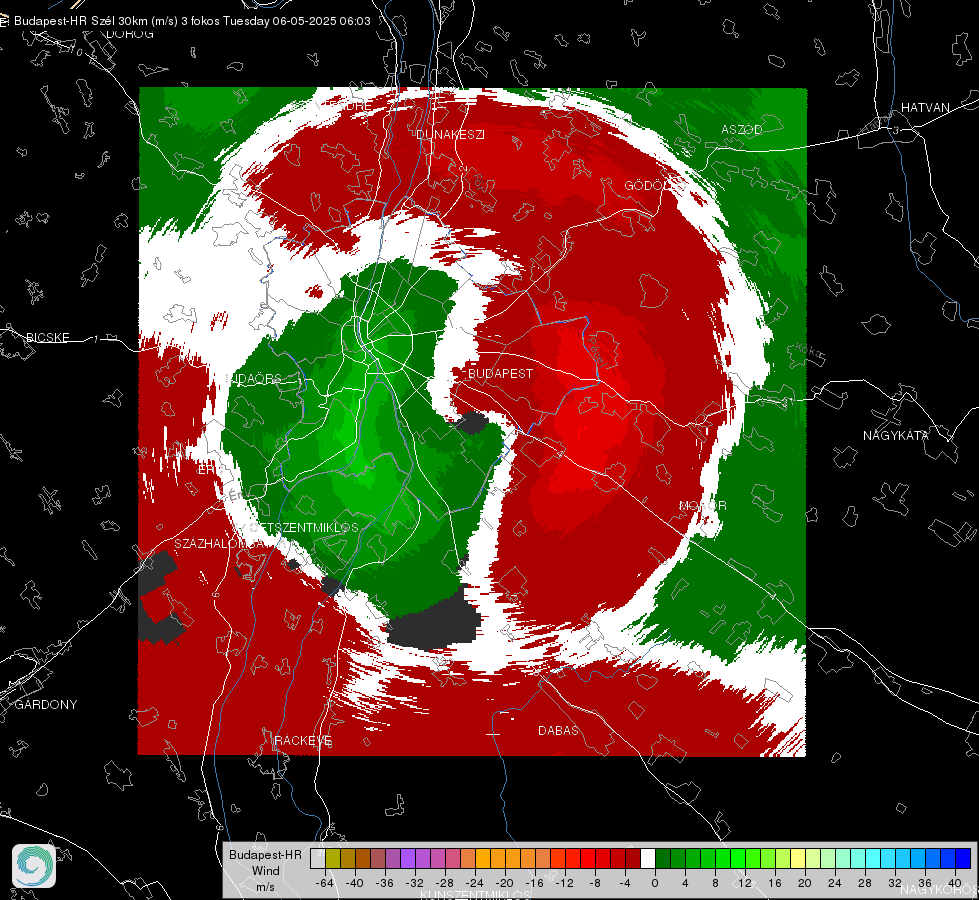Click the Wind label in the legend
979x900 pixels.
tap(266, 871)
